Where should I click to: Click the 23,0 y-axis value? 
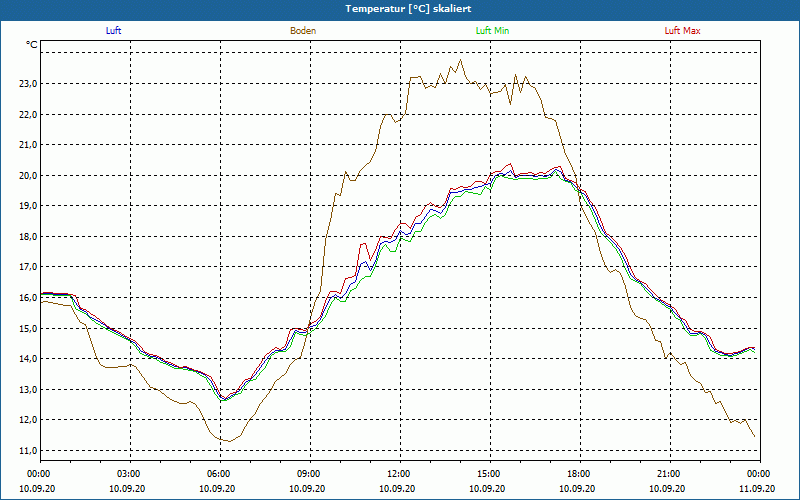[28, 84]
